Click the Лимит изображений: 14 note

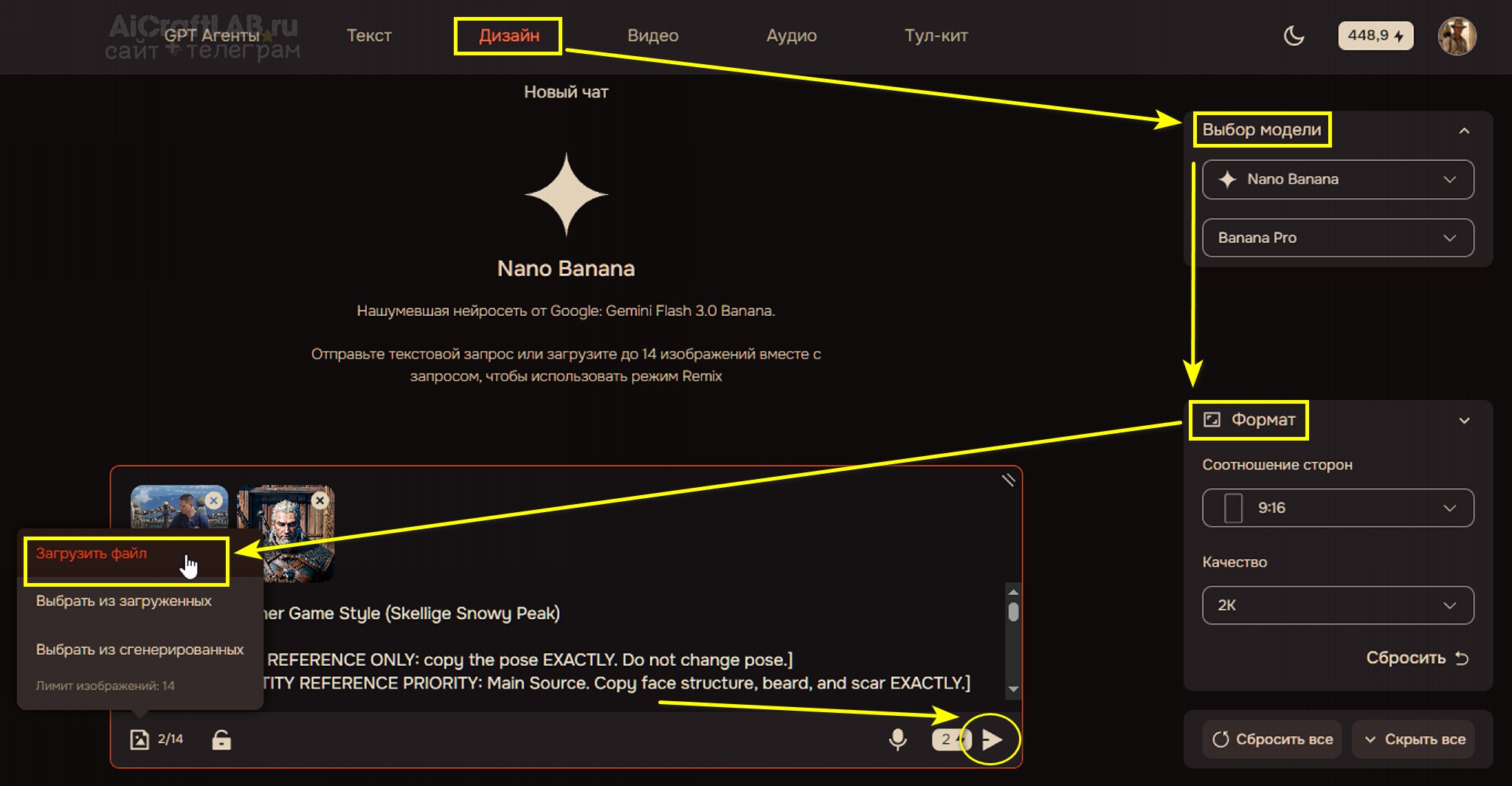(x=106, y=686)
